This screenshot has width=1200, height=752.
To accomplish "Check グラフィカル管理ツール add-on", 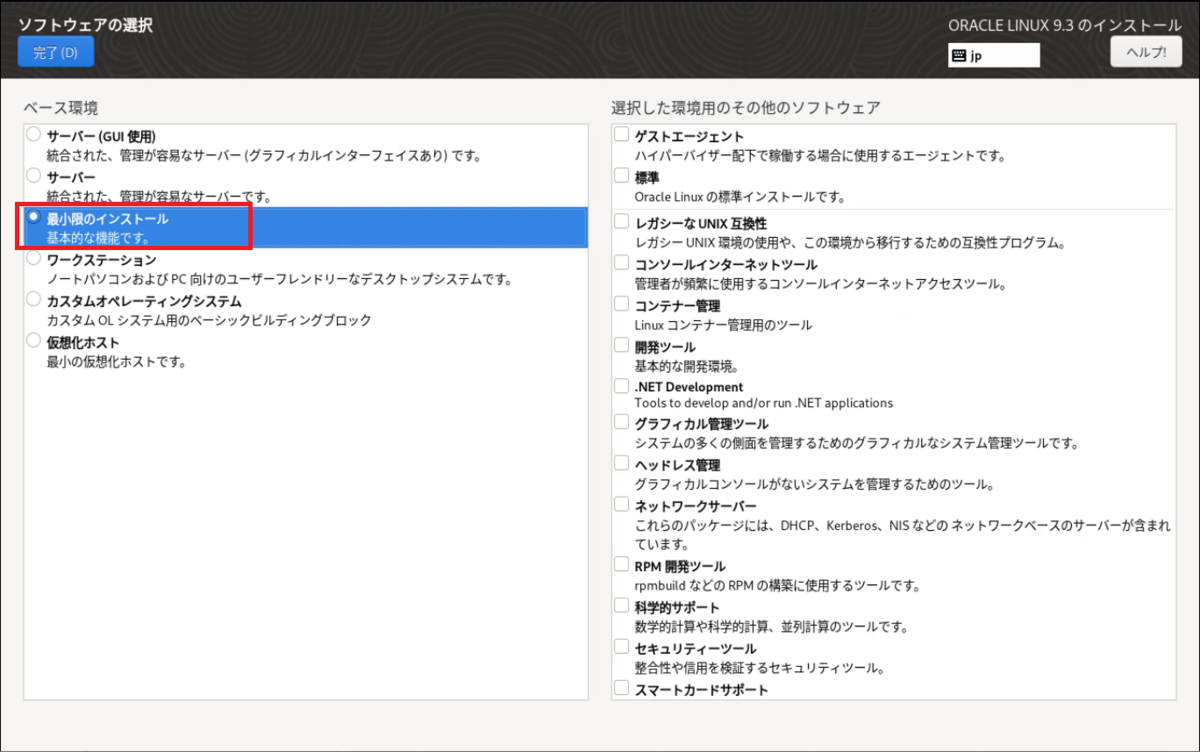I will coord(621,421).
